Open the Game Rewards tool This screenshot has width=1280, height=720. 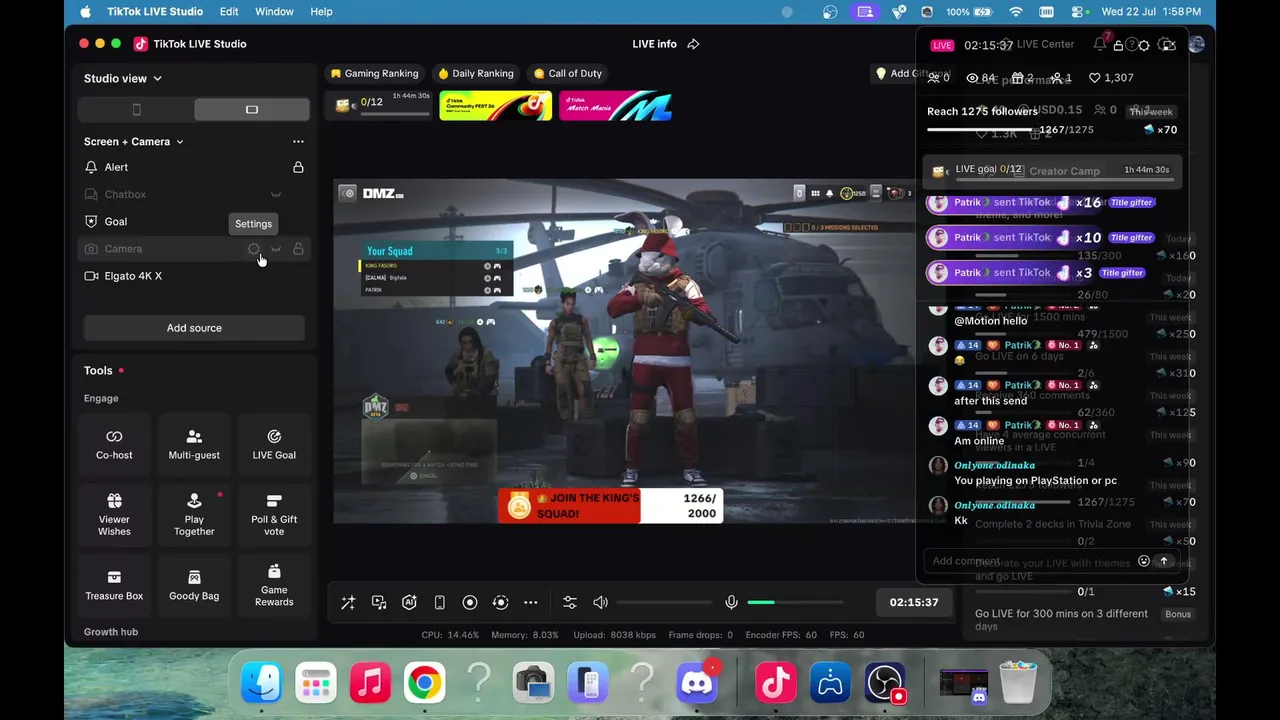(274, 585)
